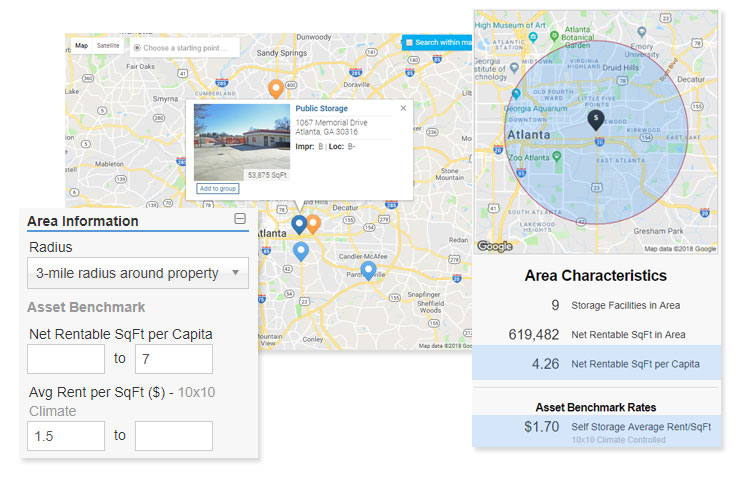Screen dimensions: 748x500
Task: Select the starting point radio option
Action: point(137,47)
